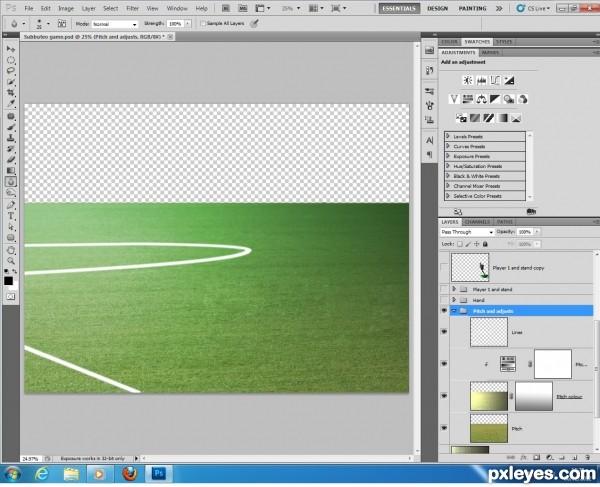The image size is (600, 487).
Task: Switch to the Channels tab
Action: point(478,222)
